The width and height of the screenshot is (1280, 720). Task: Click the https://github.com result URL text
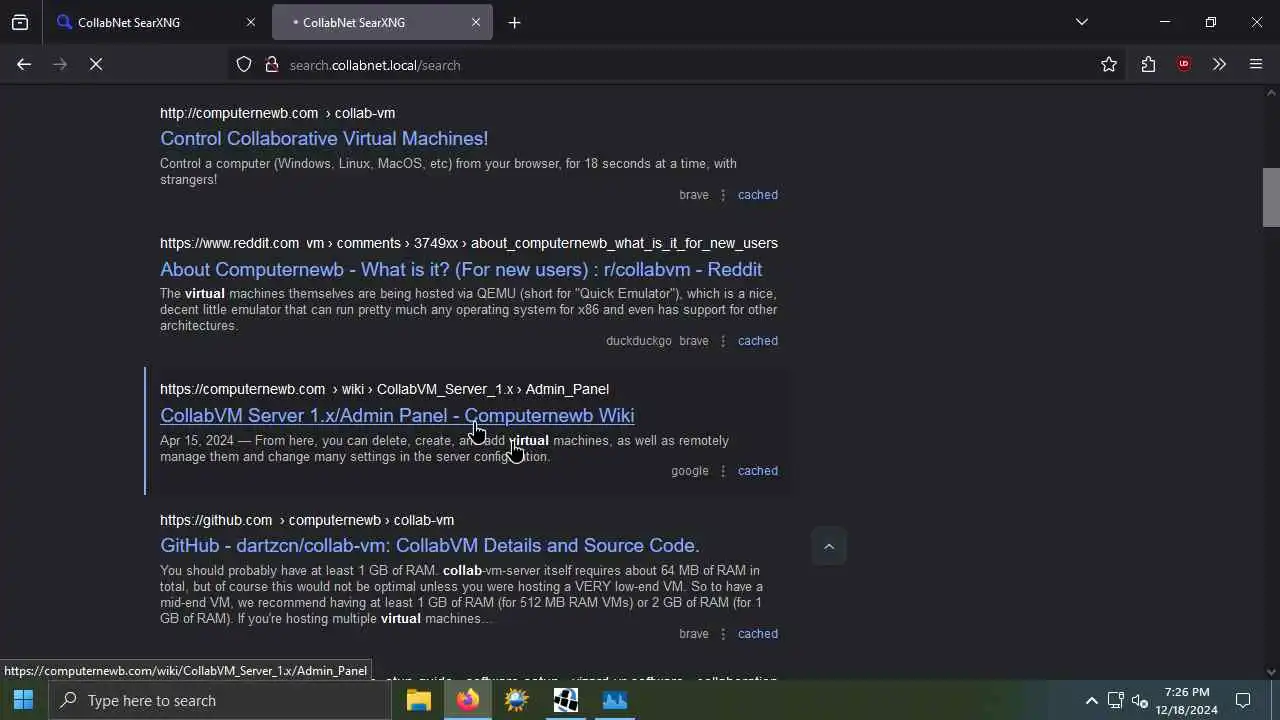216,520
